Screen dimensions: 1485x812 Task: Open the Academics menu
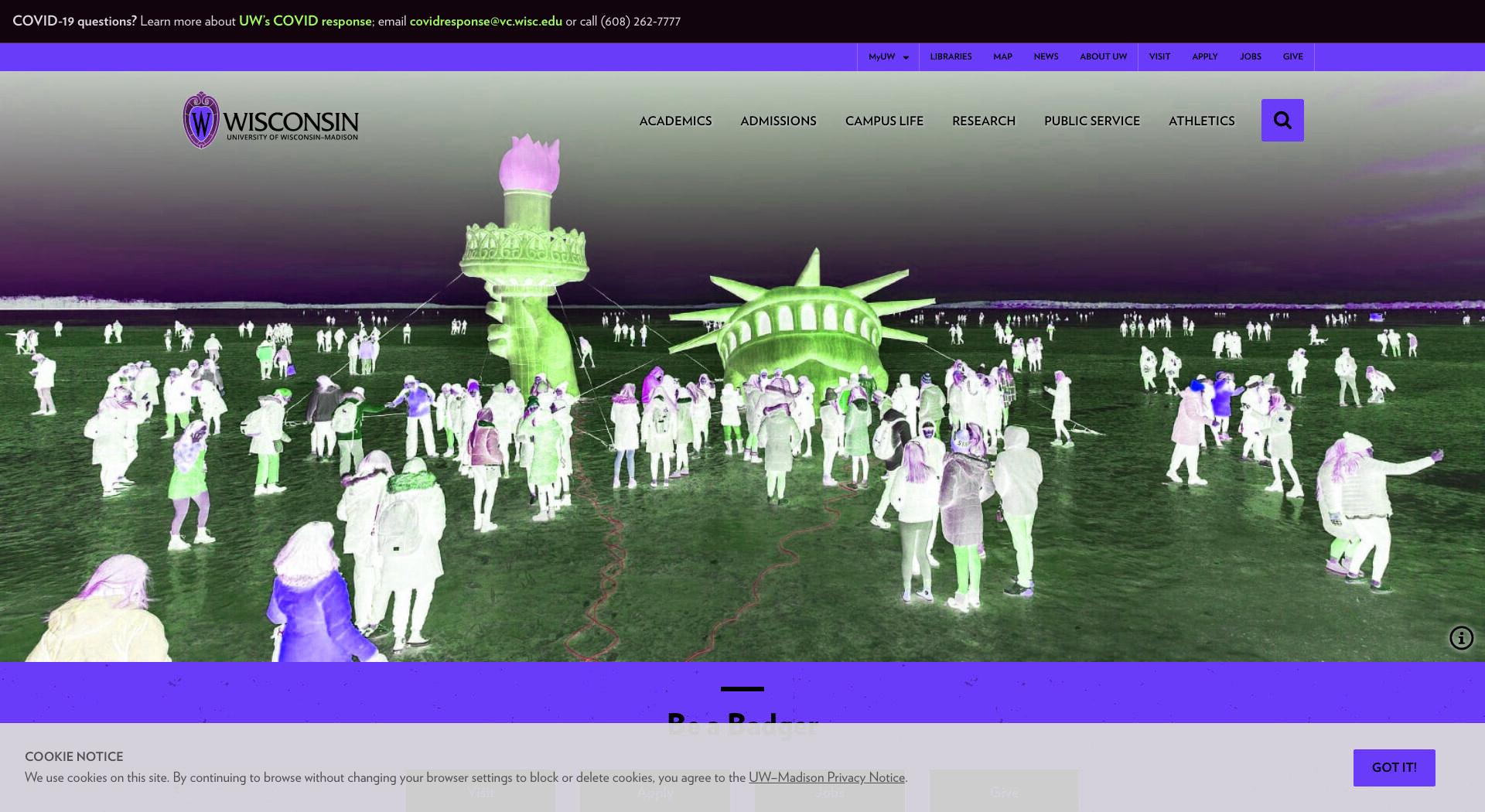pos(675,121)
